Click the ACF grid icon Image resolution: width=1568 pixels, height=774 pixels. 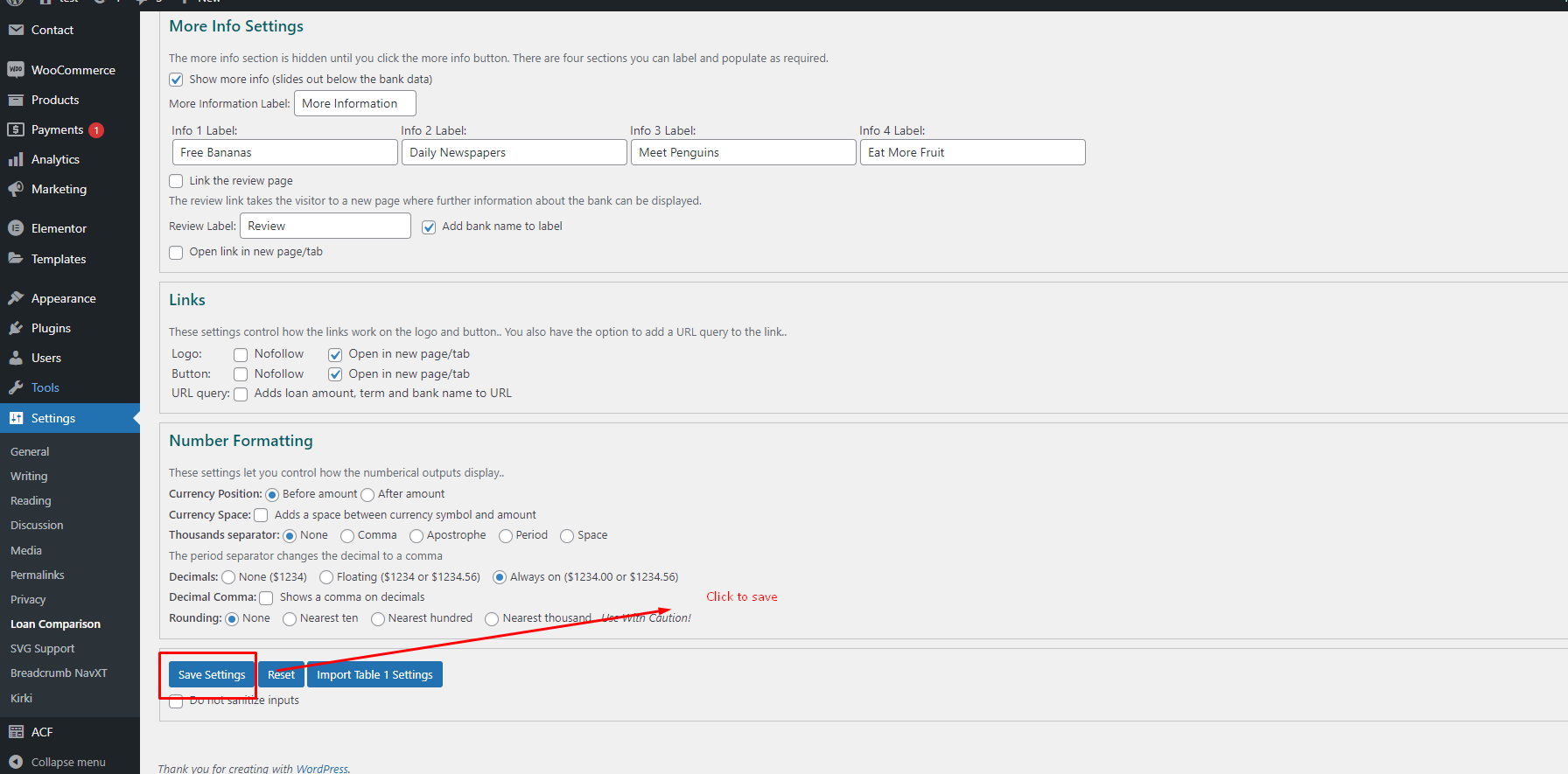pyautogui.click(x=16, y=732)
